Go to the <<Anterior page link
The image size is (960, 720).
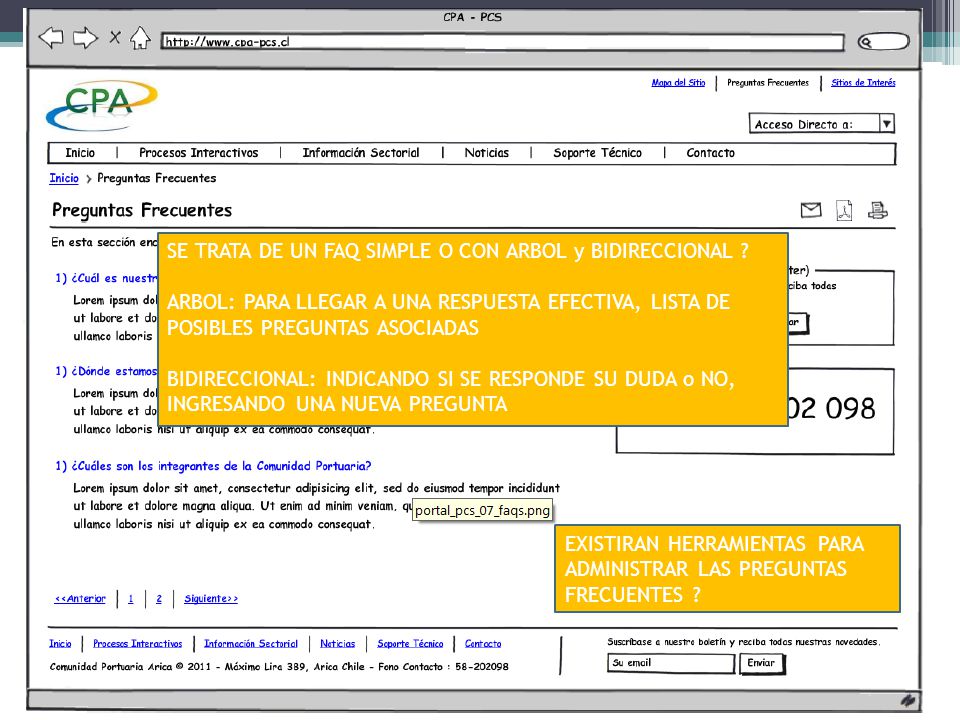tap(80, 599)
